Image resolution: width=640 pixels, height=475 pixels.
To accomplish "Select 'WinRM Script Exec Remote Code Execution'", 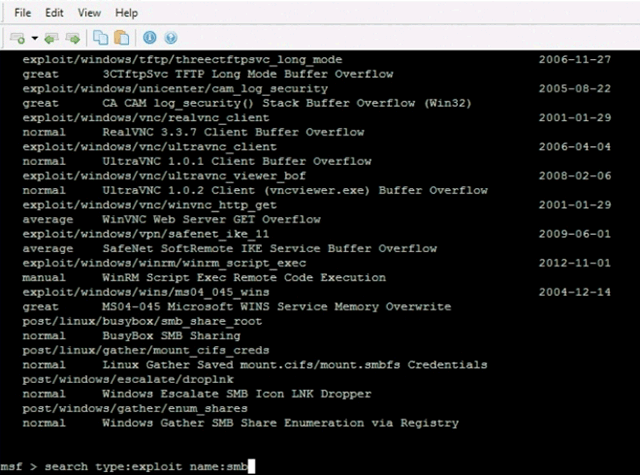I will click(244, 278).
